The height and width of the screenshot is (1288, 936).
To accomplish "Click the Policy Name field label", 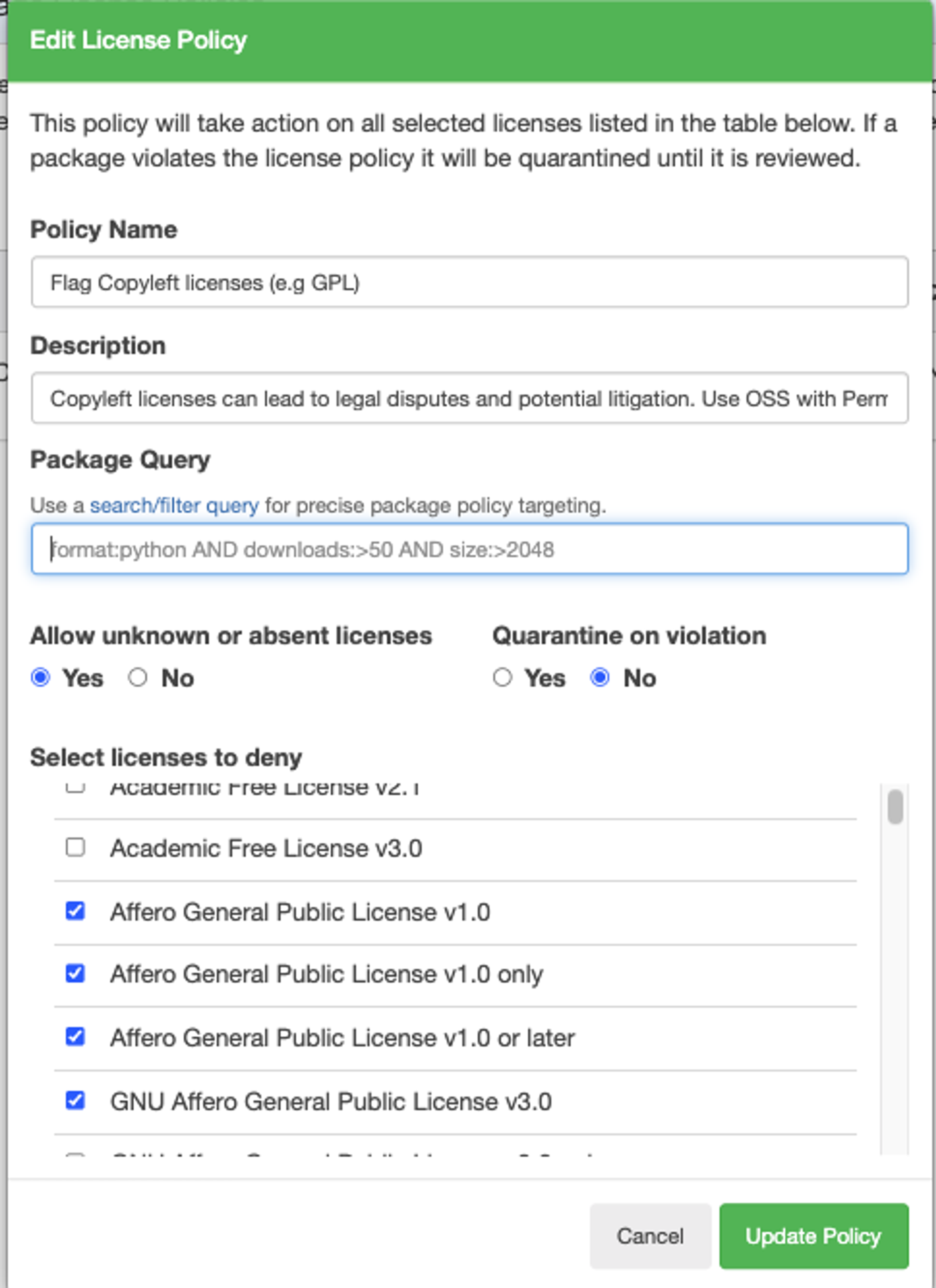I will tap(104, 229).
